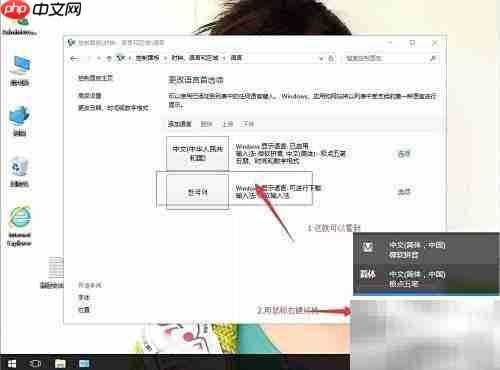
Task: Open Task View on the taskbar
Action: tap(35, 363)
